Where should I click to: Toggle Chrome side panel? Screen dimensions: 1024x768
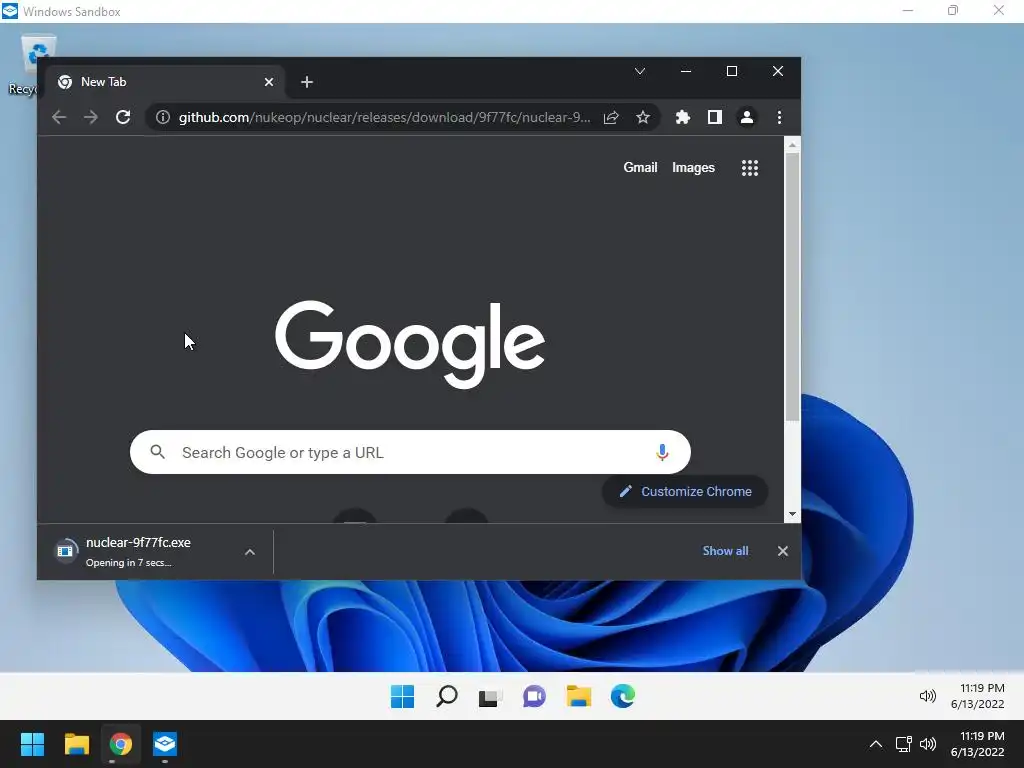tap(714, 118)
